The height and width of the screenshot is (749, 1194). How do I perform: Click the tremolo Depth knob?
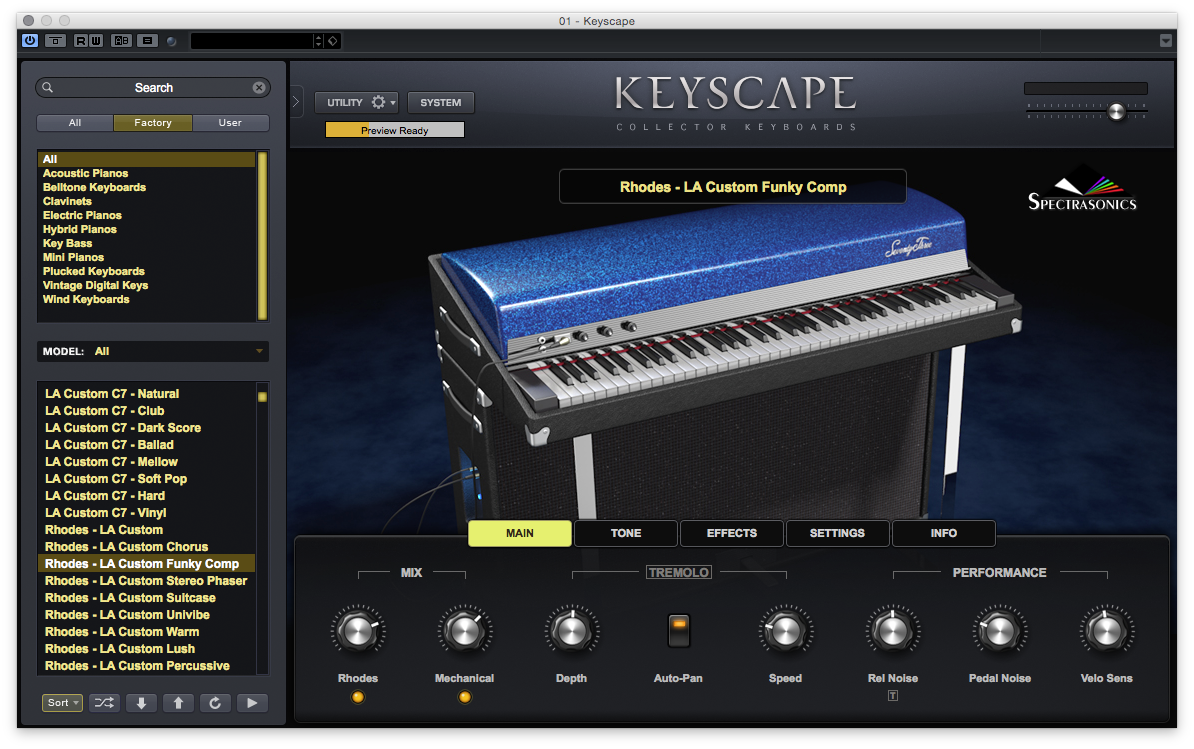(571, 630)
